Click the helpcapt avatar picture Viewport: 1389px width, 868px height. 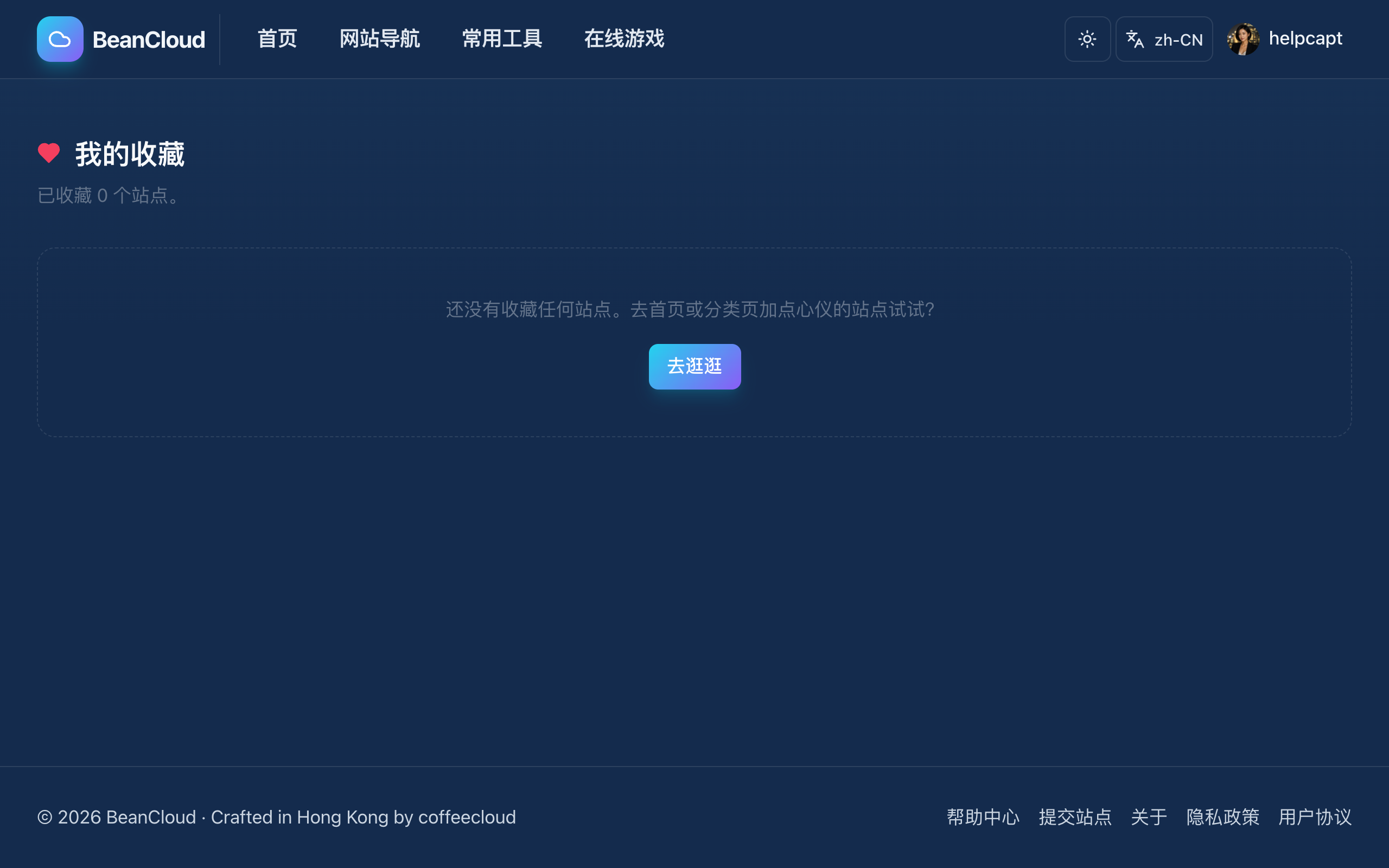point(1243,39)
